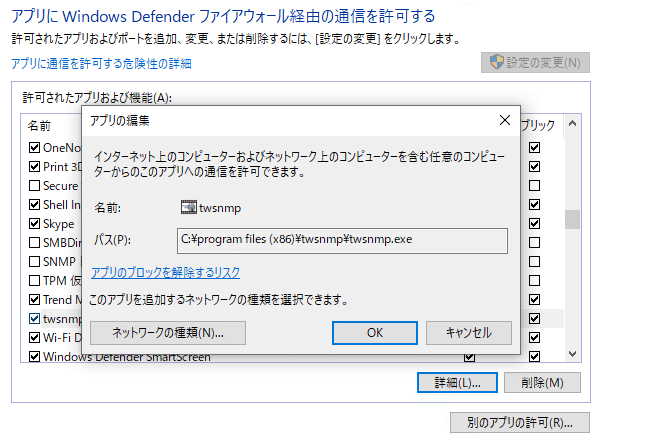Enable the SNMP row's left checkbox
Screen dimensions: 653x444
[35, 262]
